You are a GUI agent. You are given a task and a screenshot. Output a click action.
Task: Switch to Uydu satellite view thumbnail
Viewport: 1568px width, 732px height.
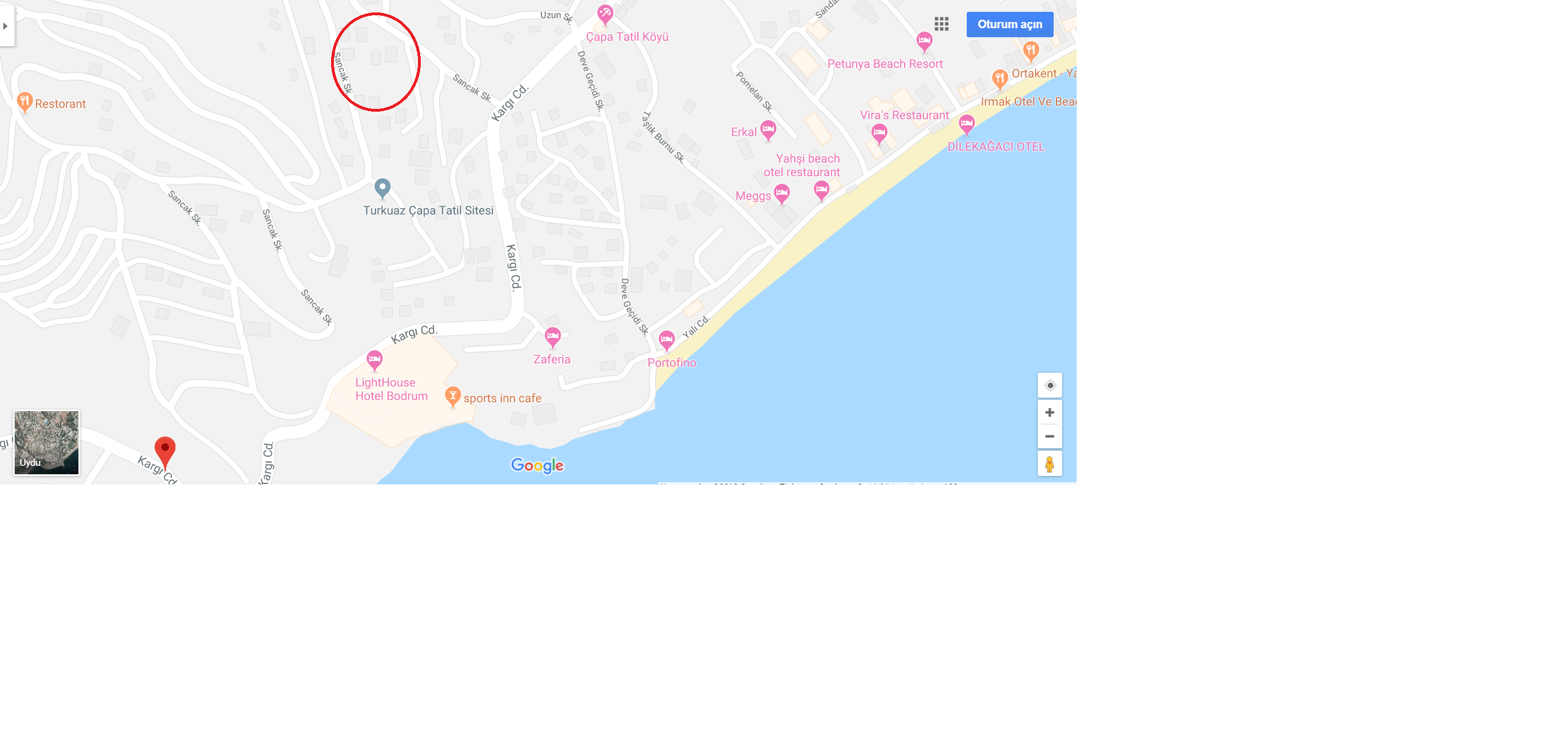tap(46, 442)
